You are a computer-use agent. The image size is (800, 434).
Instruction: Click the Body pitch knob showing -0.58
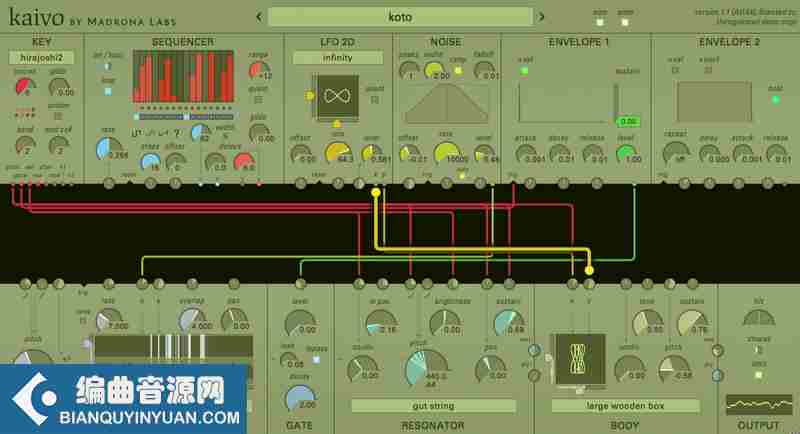[x=674, y=368]
